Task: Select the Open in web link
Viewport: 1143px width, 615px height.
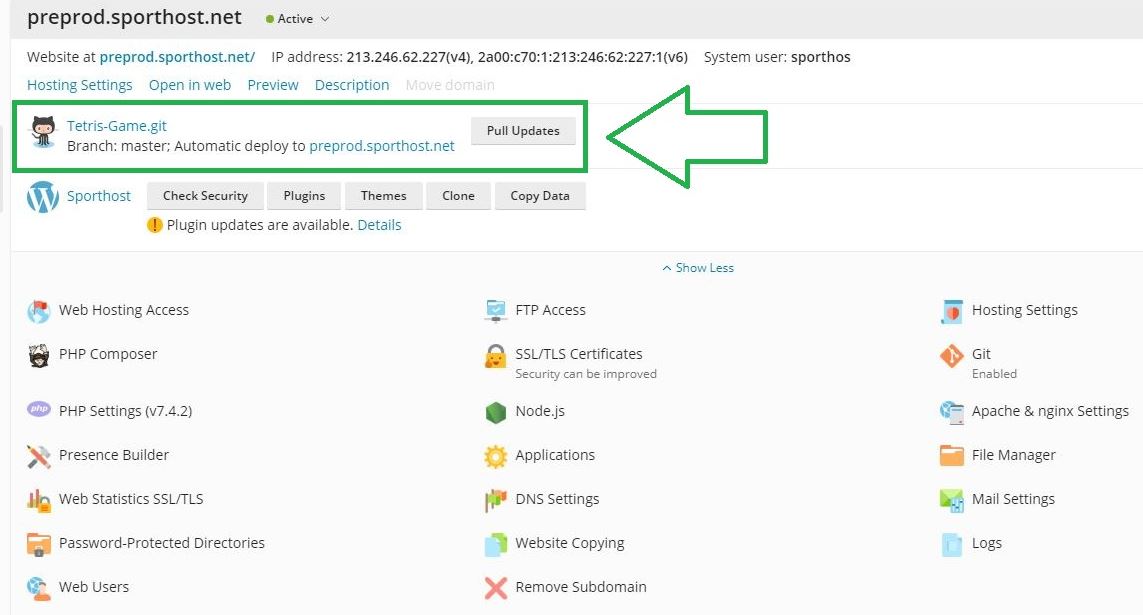Action: (x=190, y=85)
